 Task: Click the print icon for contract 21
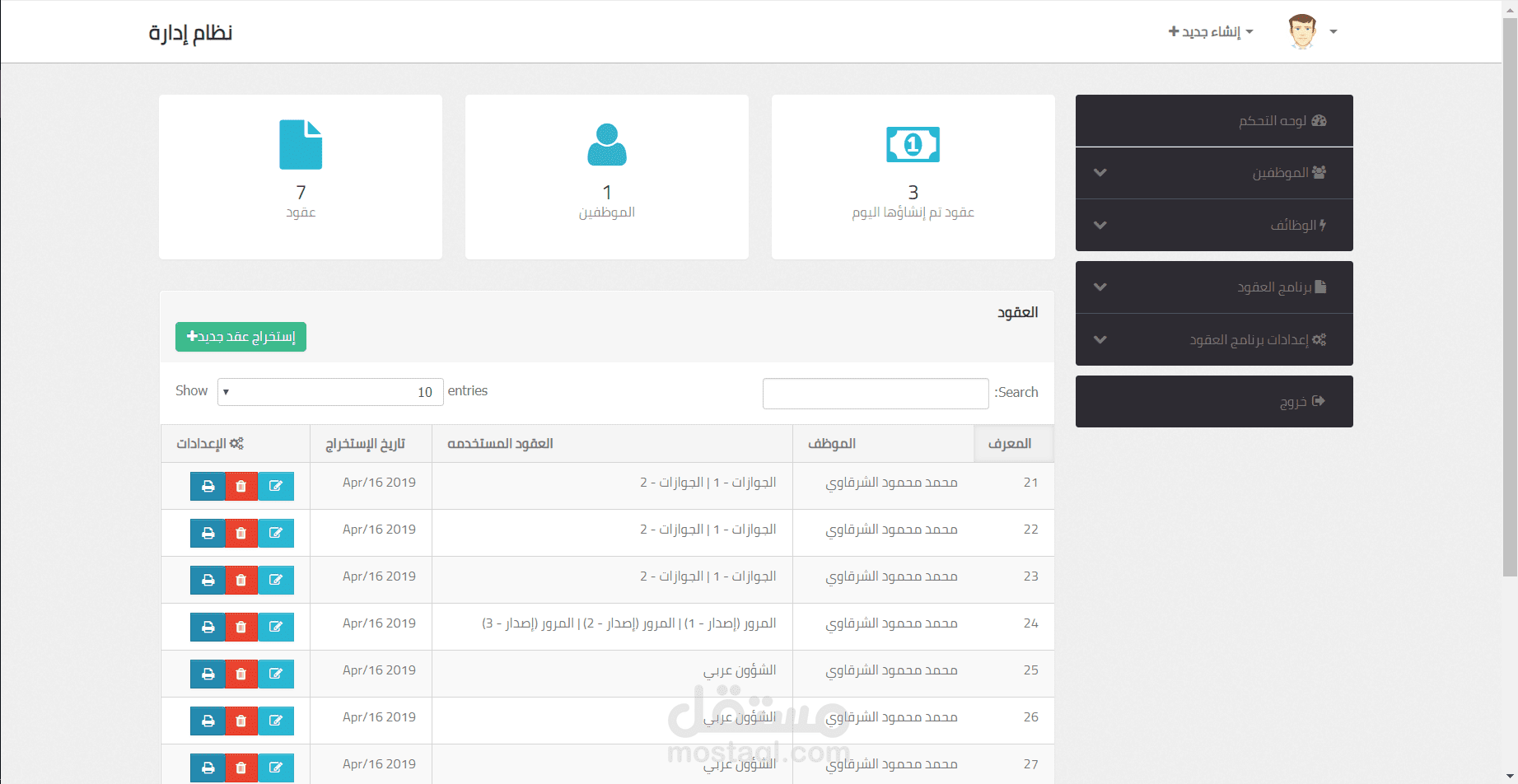click(x=207, y=486)
